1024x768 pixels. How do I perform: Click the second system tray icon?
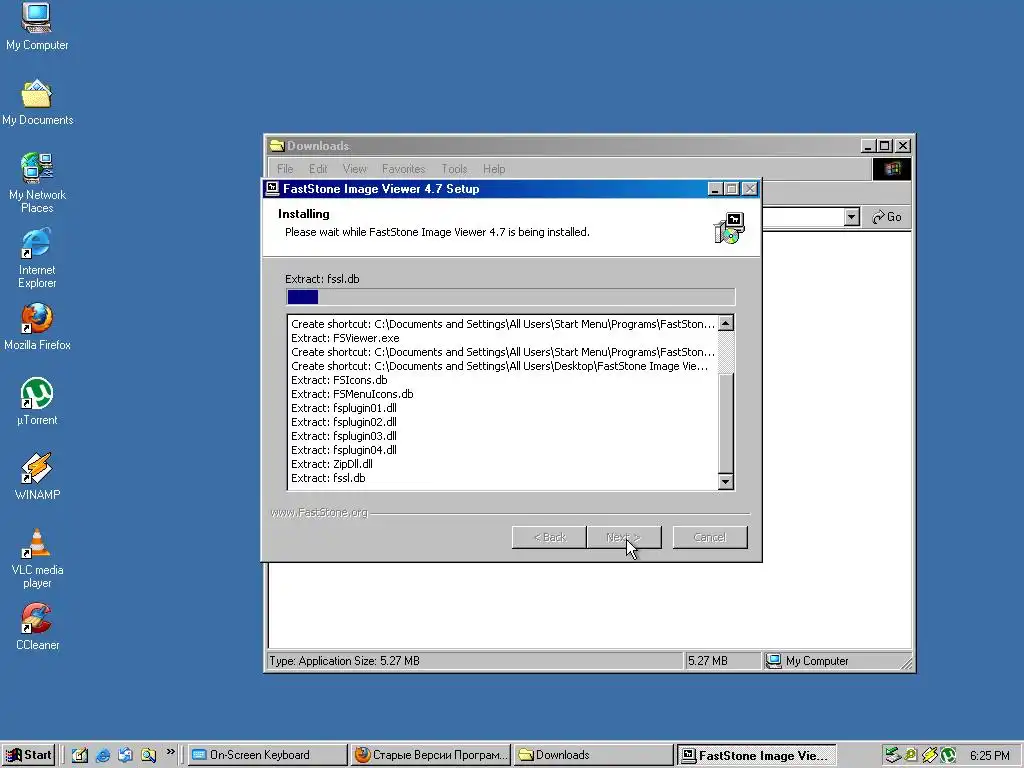[x=910, y=755]
